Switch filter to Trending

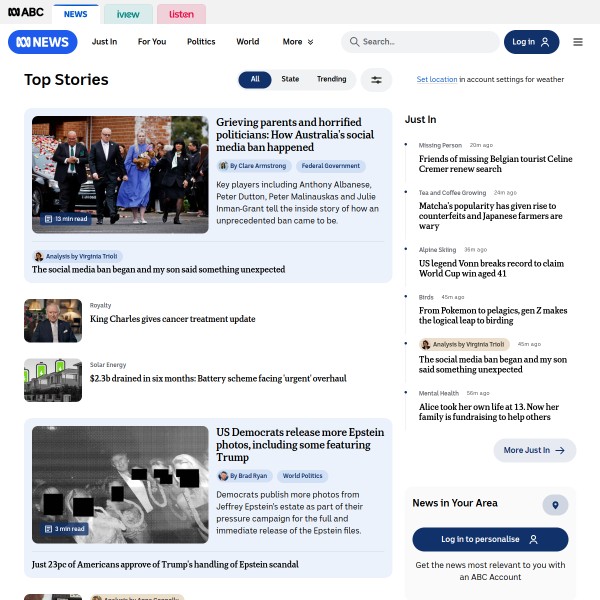(x=331, y=79)
